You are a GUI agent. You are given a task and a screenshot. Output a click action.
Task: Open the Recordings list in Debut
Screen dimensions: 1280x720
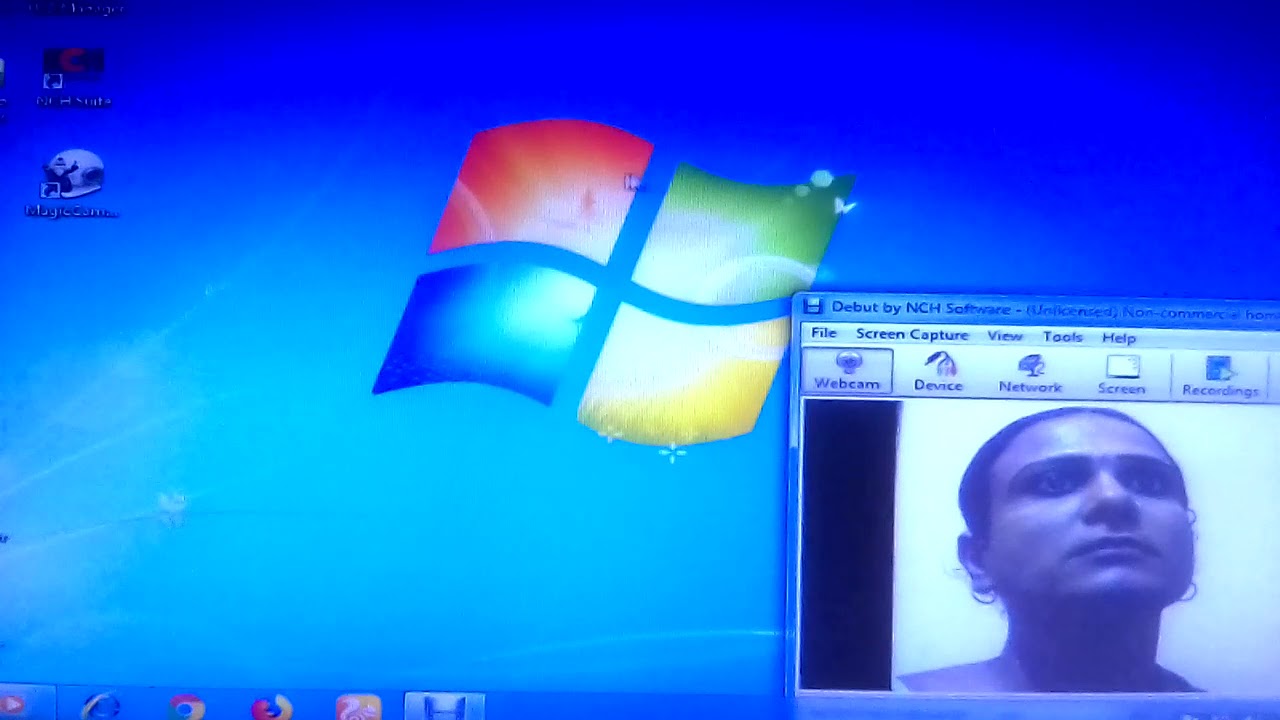[x=1219, y=377]
